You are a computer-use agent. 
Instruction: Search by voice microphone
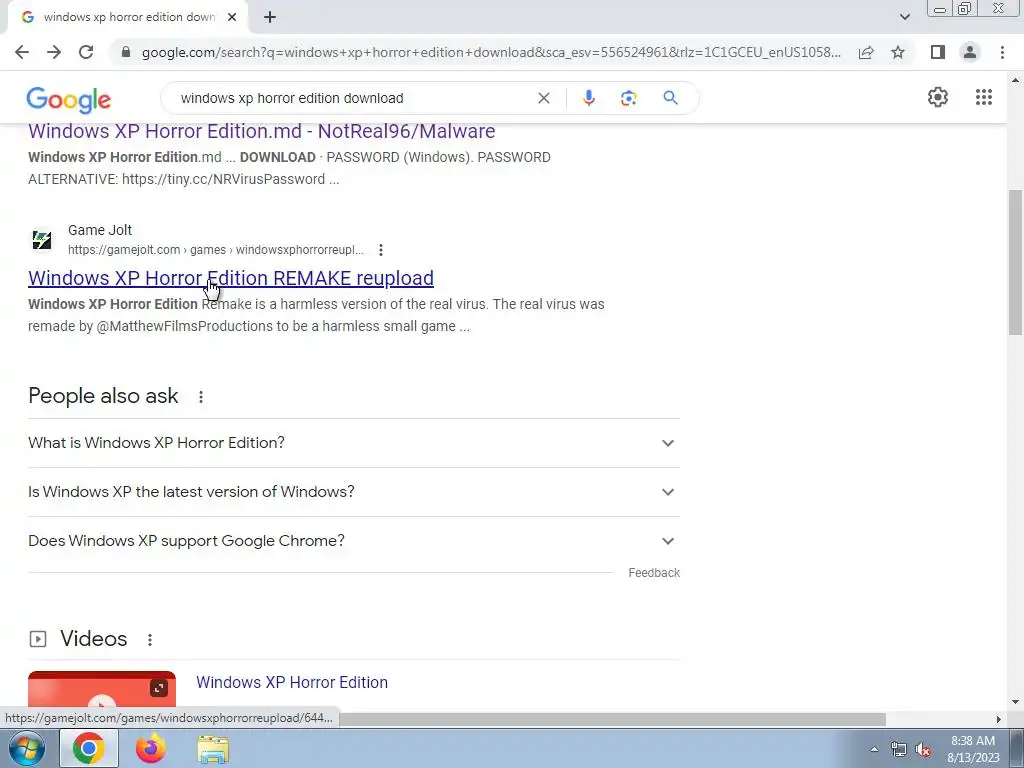[x=588, y=98]
